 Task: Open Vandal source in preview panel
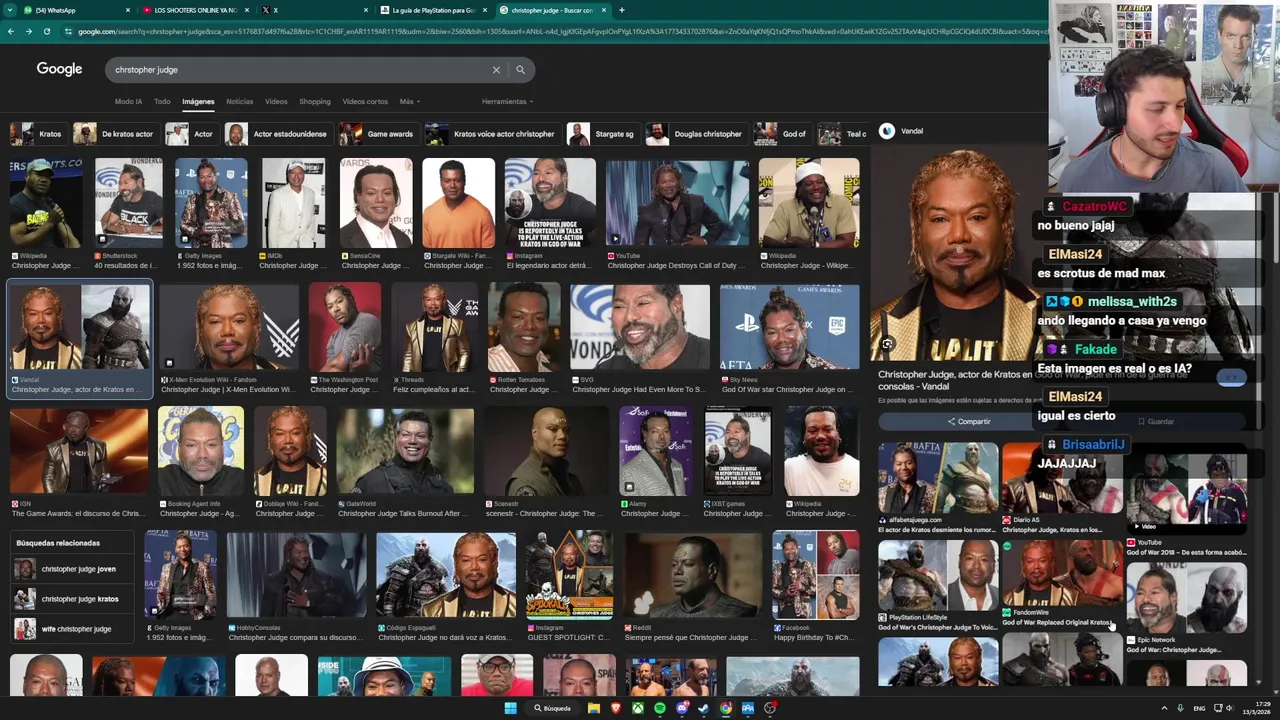(901, 131)
